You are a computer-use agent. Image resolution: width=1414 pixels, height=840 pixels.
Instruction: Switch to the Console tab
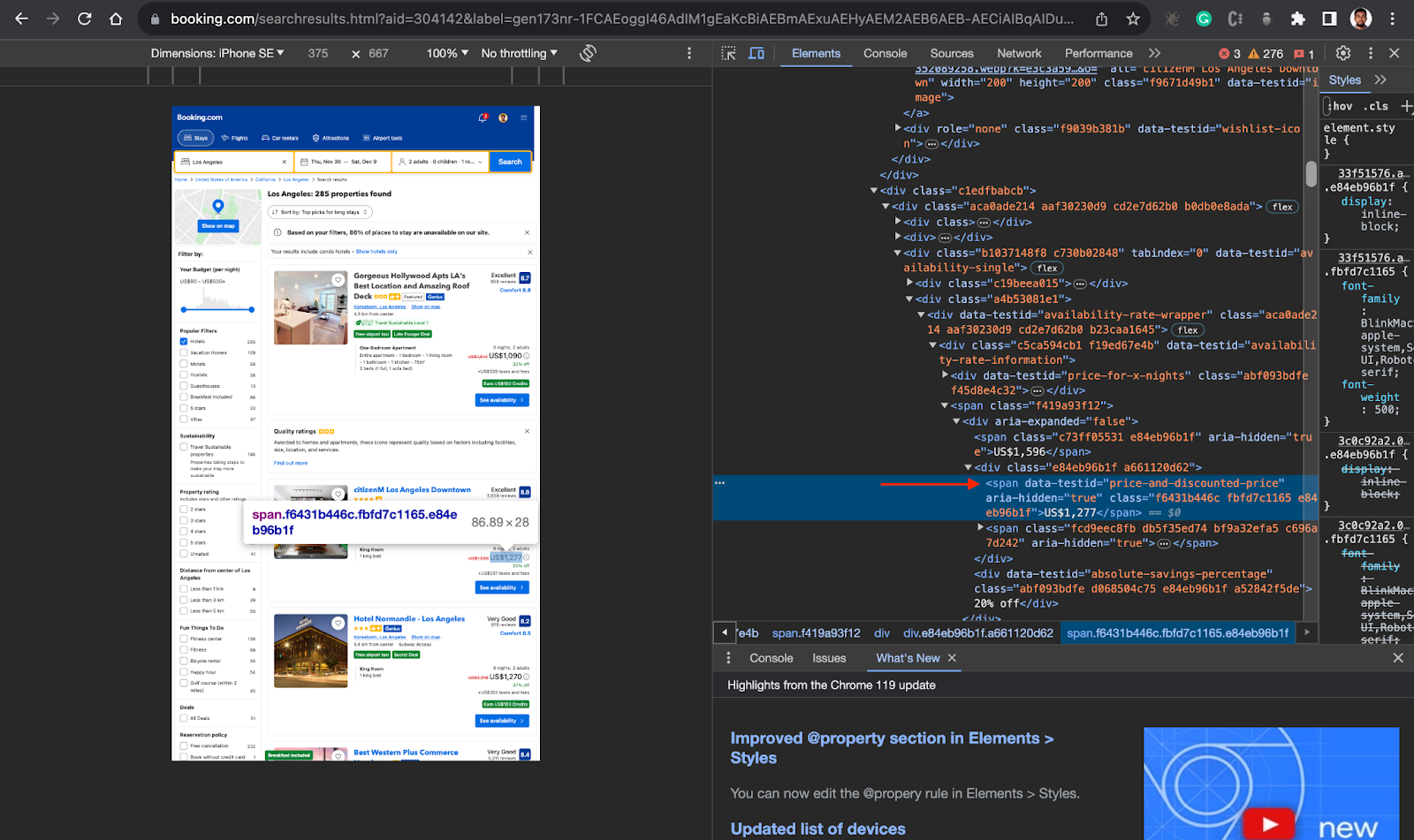[885, 53]
